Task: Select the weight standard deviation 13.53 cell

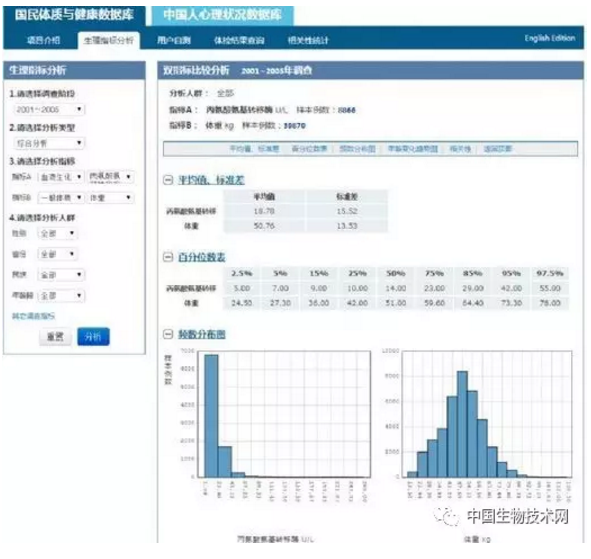Action: tap(347, 226)
